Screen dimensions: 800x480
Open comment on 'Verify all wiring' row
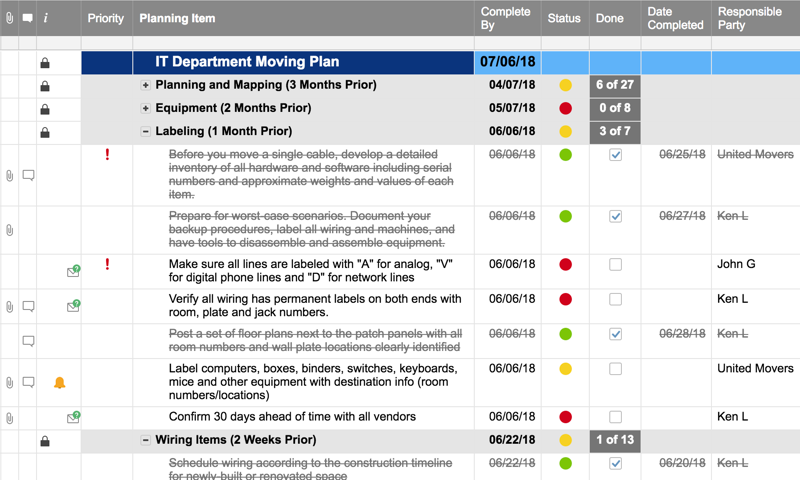click(28, 307)
